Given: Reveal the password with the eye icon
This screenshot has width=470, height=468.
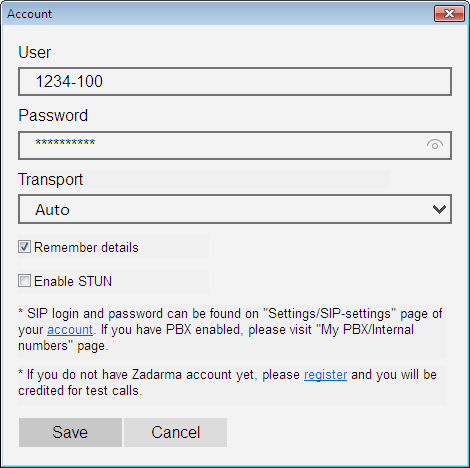Looking at the screenshot, I should (x=435, y=145).
